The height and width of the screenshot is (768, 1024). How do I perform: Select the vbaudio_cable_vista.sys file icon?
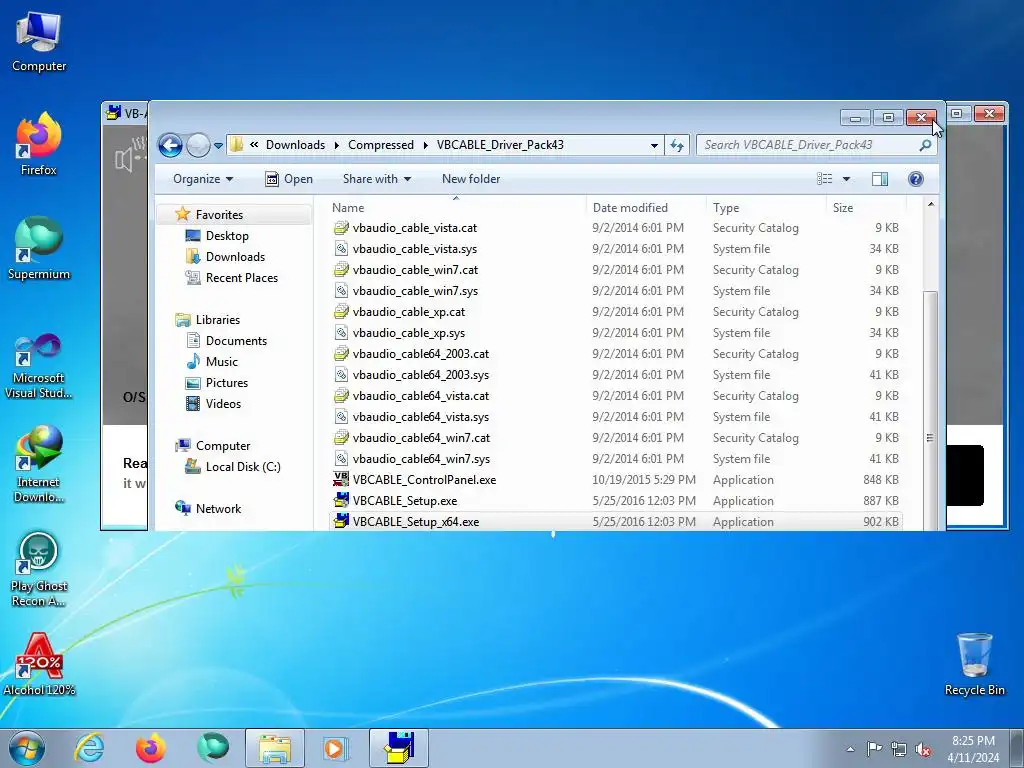[341, 249]
